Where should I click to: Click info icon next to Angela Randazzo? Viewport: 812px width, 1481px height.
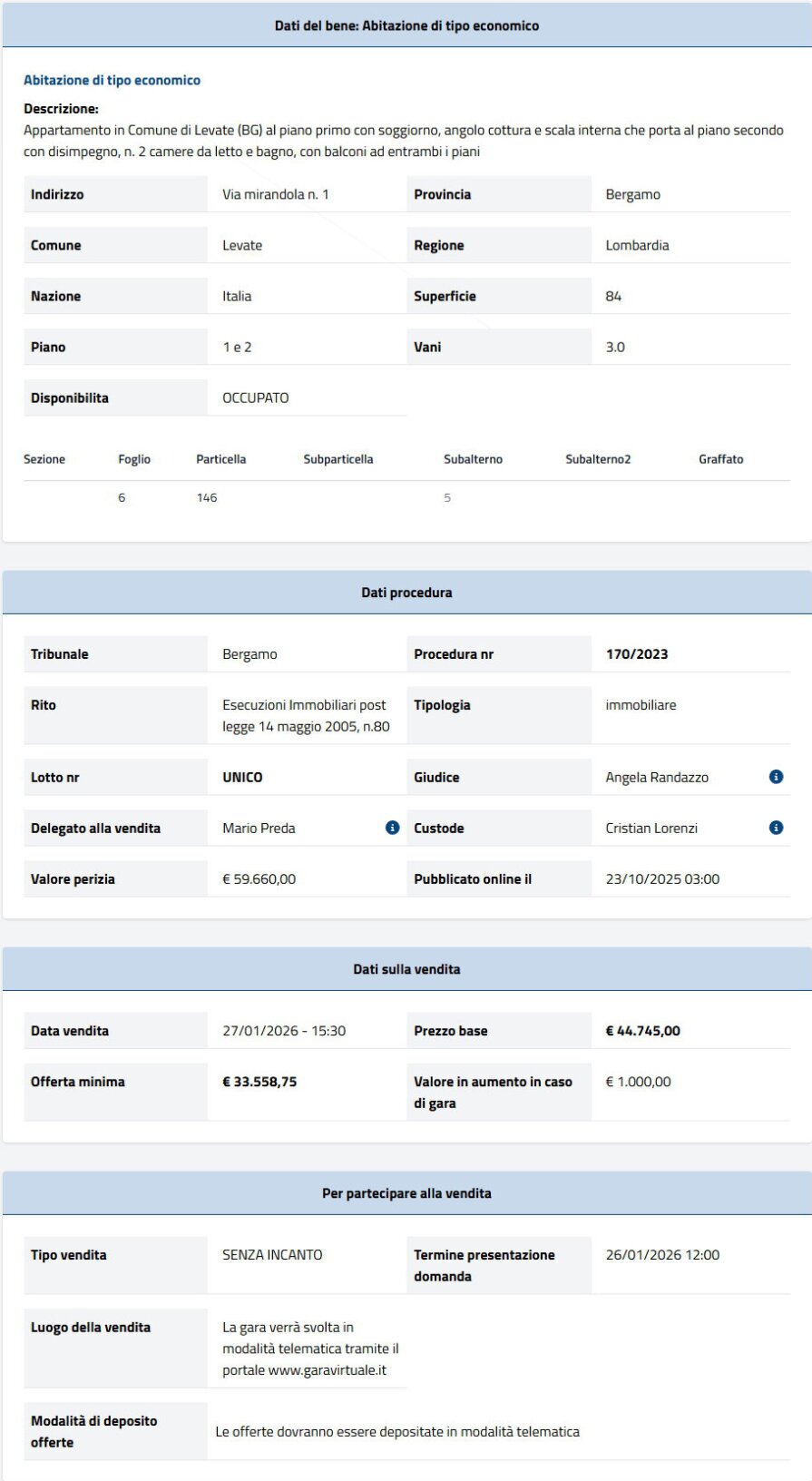[776, 777]
